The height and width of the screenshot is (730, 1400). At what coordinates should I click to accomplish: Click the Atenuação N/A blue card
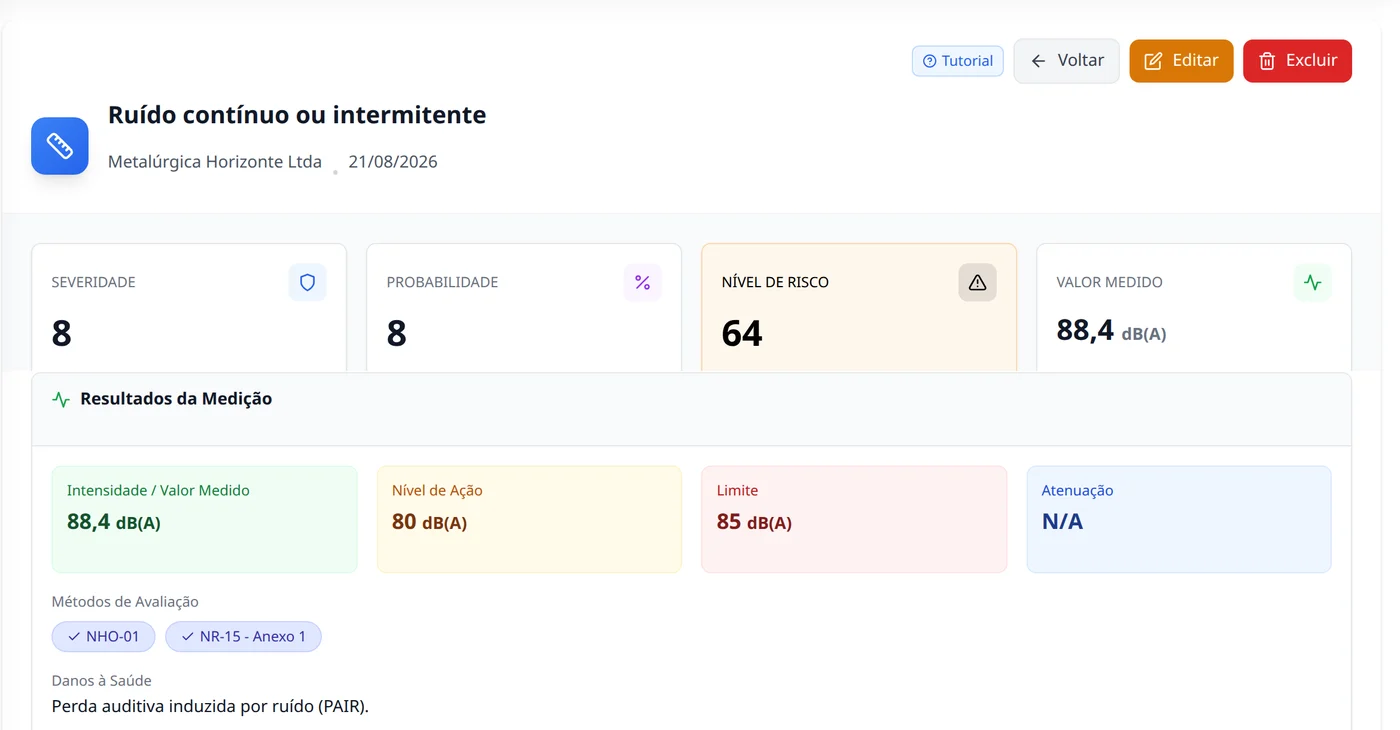pyautogui.click(x=1179, y=519)
